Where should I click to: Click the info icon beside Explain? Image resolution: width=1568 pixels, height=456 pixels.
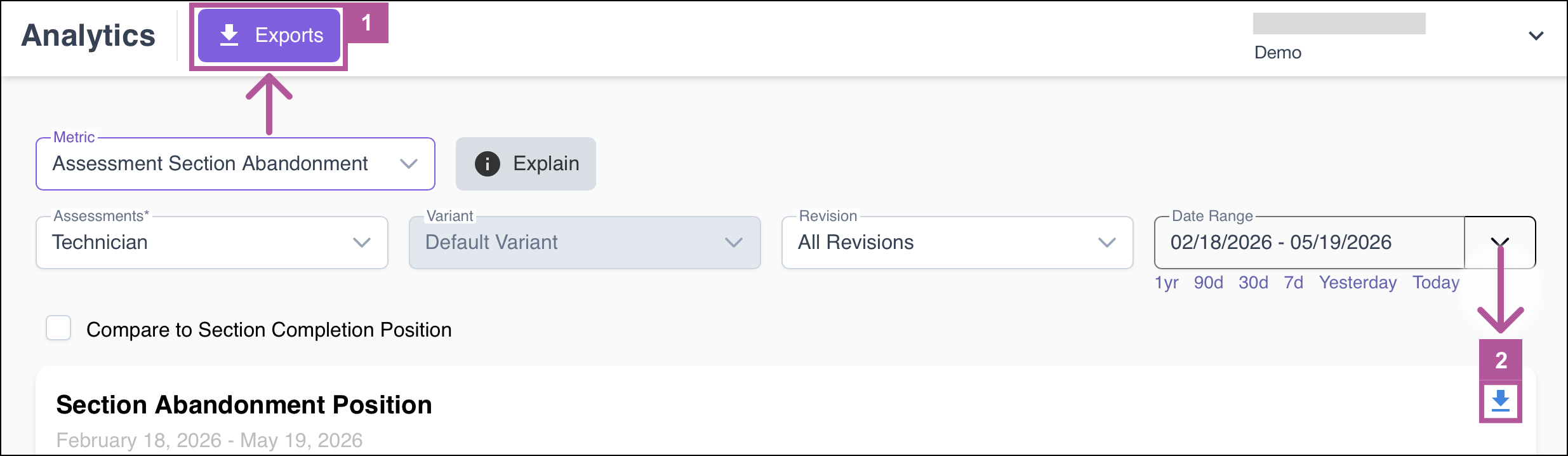pyautogui.click(x=488, y=164)
